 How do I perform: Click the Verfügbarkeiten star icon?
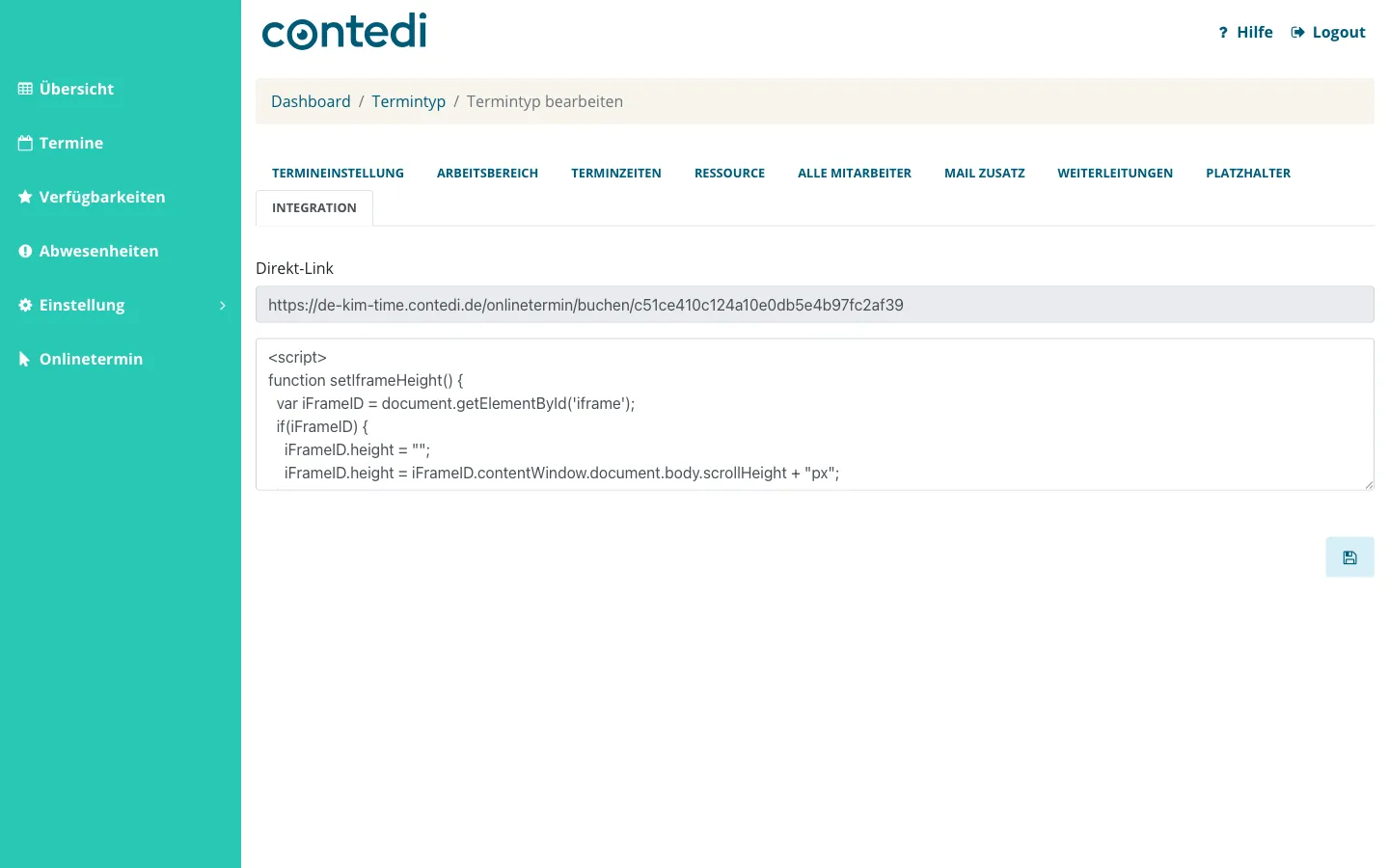click(x=25, y=197)
